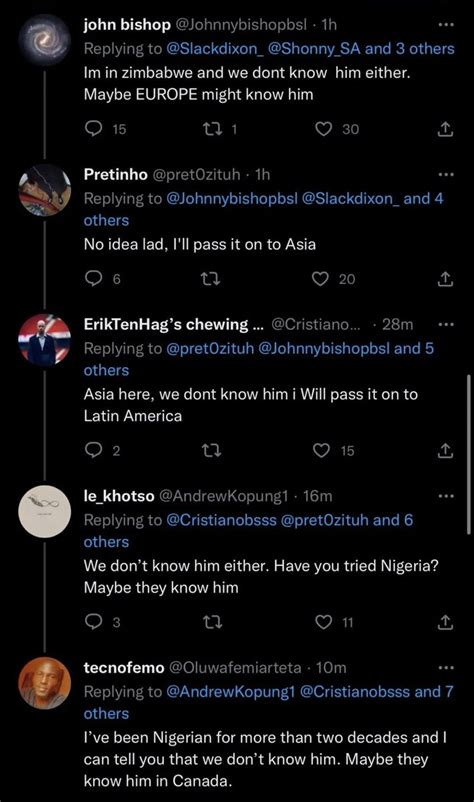Open more options on tecnofemo's tweet
The height and width of the screenshot is (802, 474).
point(446,667)
